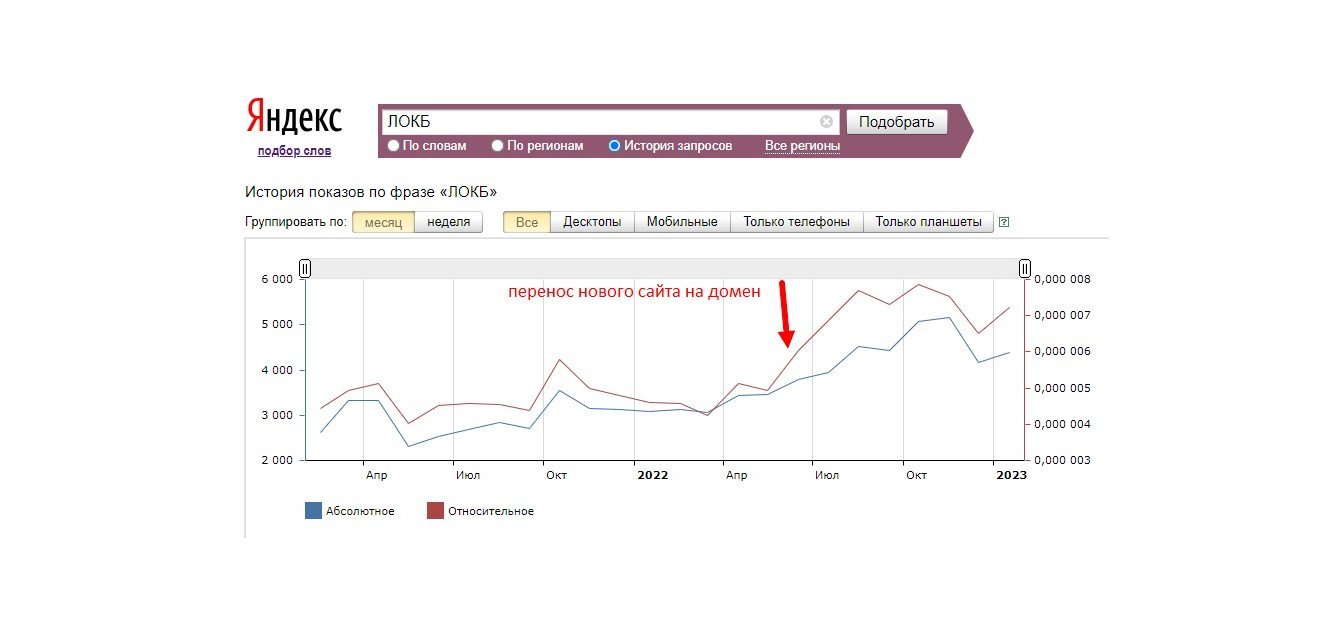
Task: Group by «неделя»
Action: click(448, 222)
